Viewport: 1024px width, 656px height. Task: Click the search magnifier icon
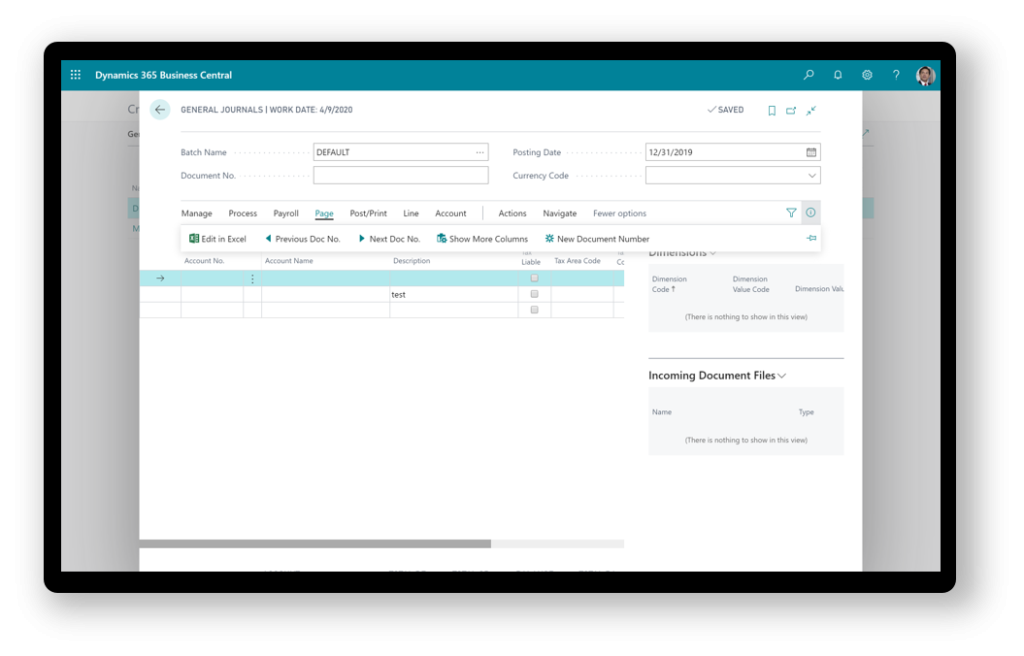coord(808,75)
